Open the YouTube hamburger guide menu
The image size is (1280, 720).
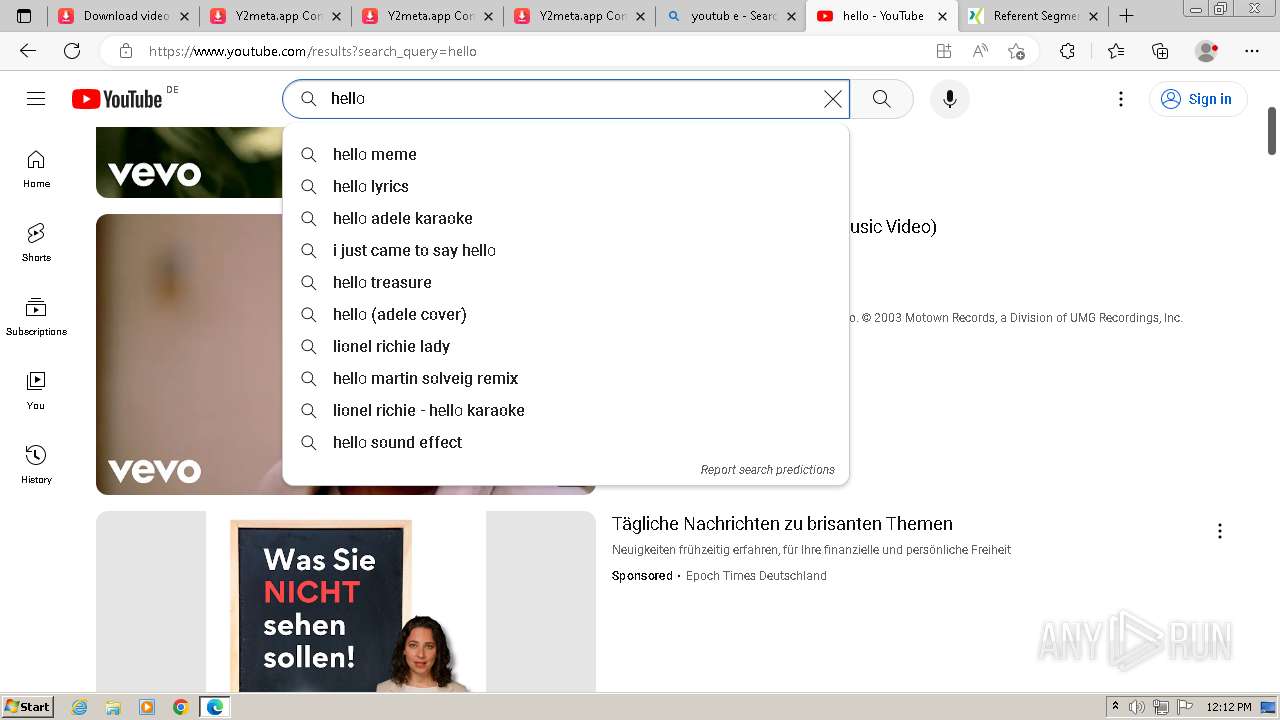tap(36, 98)
